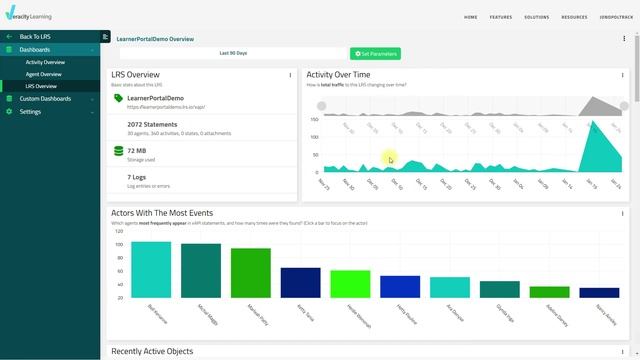Click the bright lime green actor bar
The width and height of the screenshot is (640, 360).
point(350,284)
